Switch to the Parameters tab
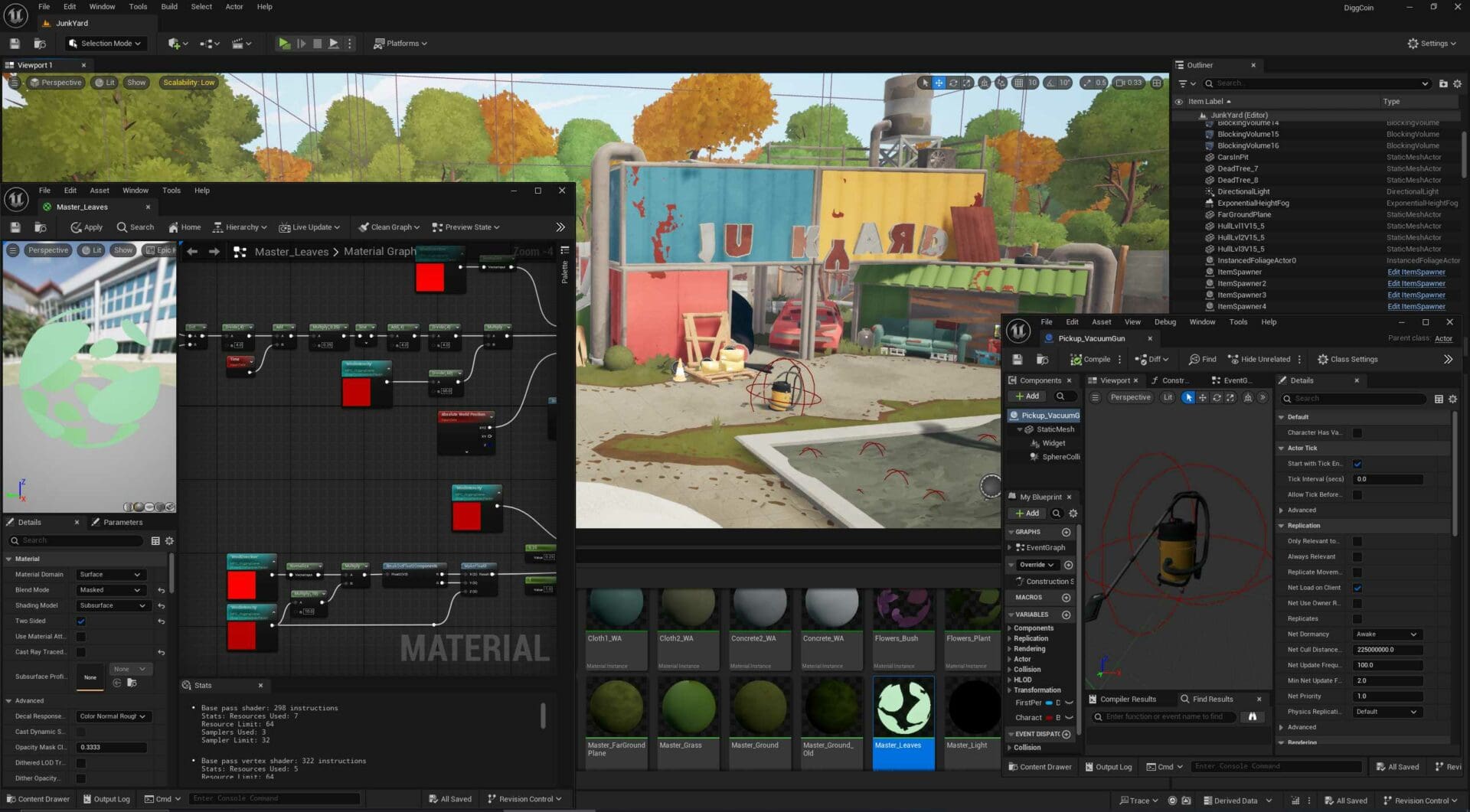Image resolution: width=1470 pixels, height=812 pixels. click(122, 523)
